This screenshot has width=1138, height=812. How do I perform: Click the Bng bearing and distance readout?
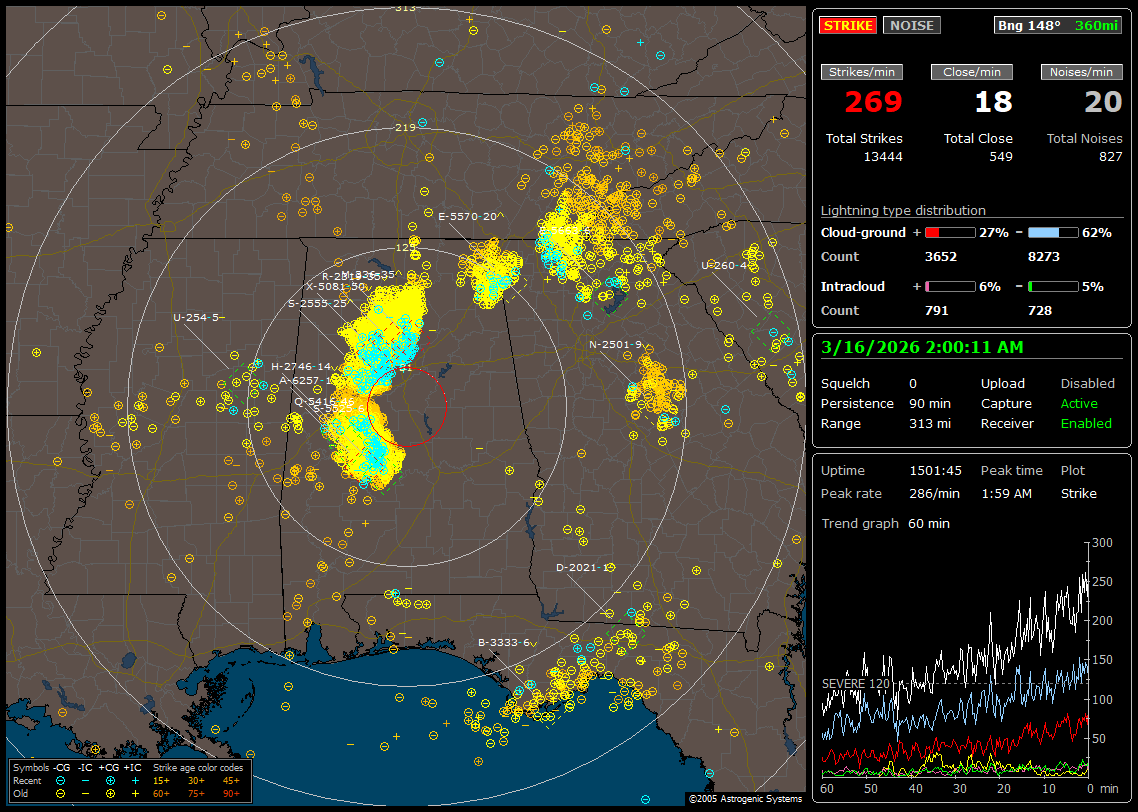click(x=1057, y=25)
